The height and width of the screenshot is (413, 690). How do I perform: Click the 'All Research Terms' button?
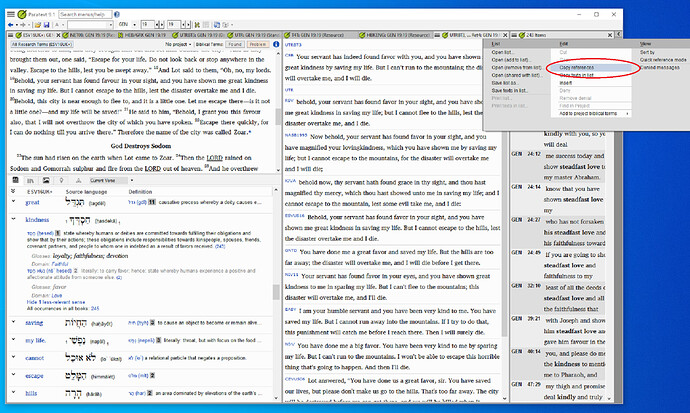(42, 44)
